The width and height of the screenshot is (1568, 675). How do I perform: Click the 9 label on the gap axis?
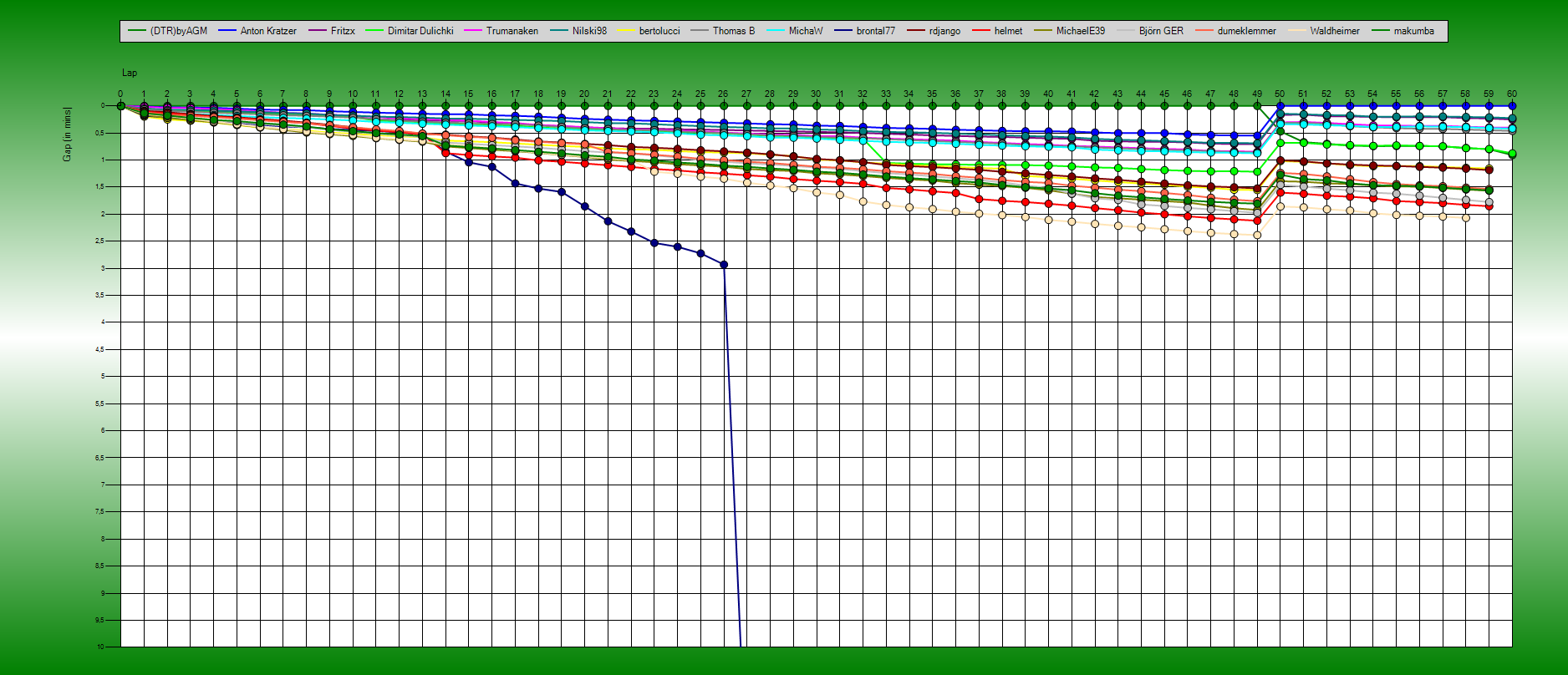coord(103,593)
